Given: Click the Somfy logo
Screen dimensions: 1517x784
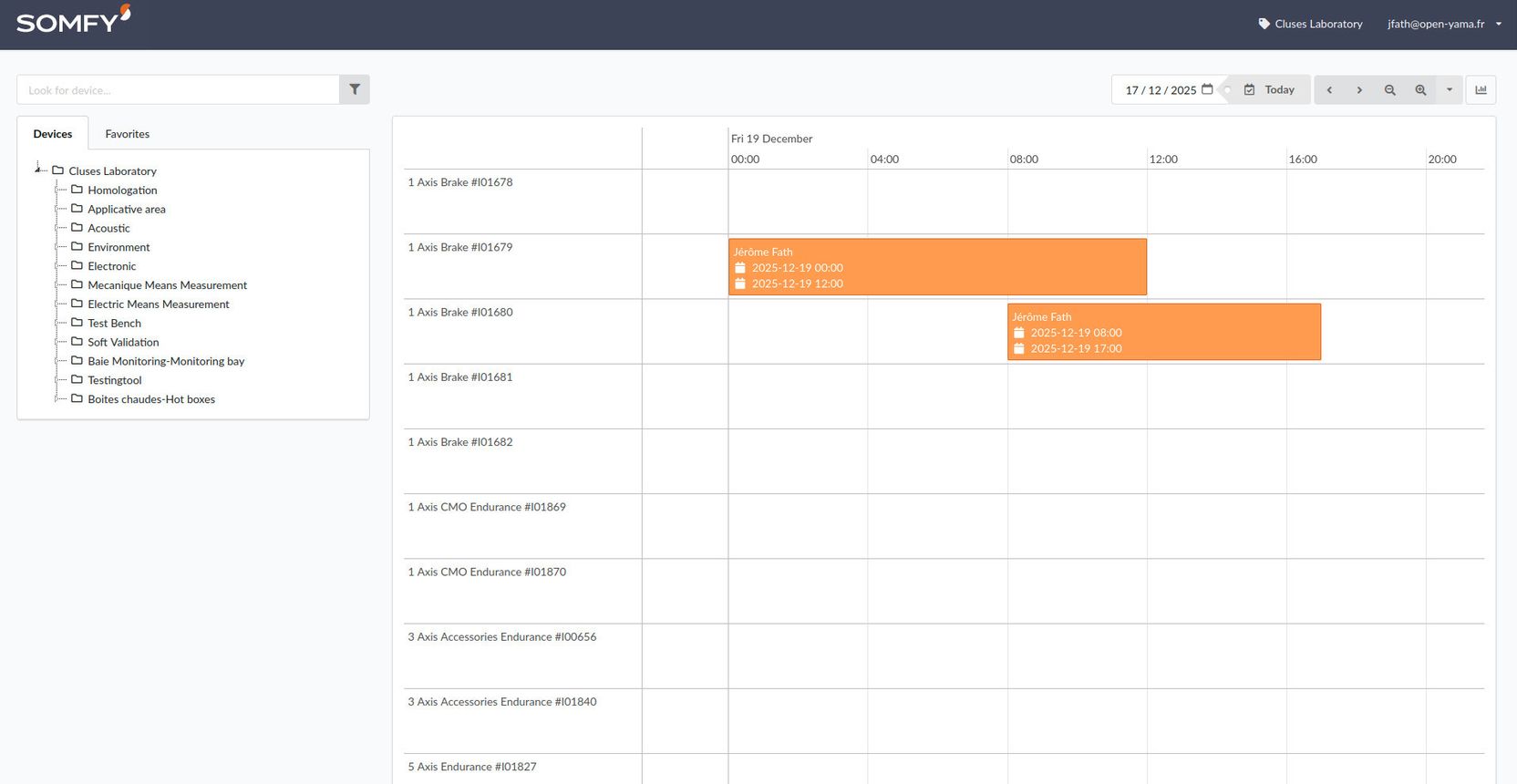Looking at the screenshot, I should pyautogui.click(x=73, y=20).
